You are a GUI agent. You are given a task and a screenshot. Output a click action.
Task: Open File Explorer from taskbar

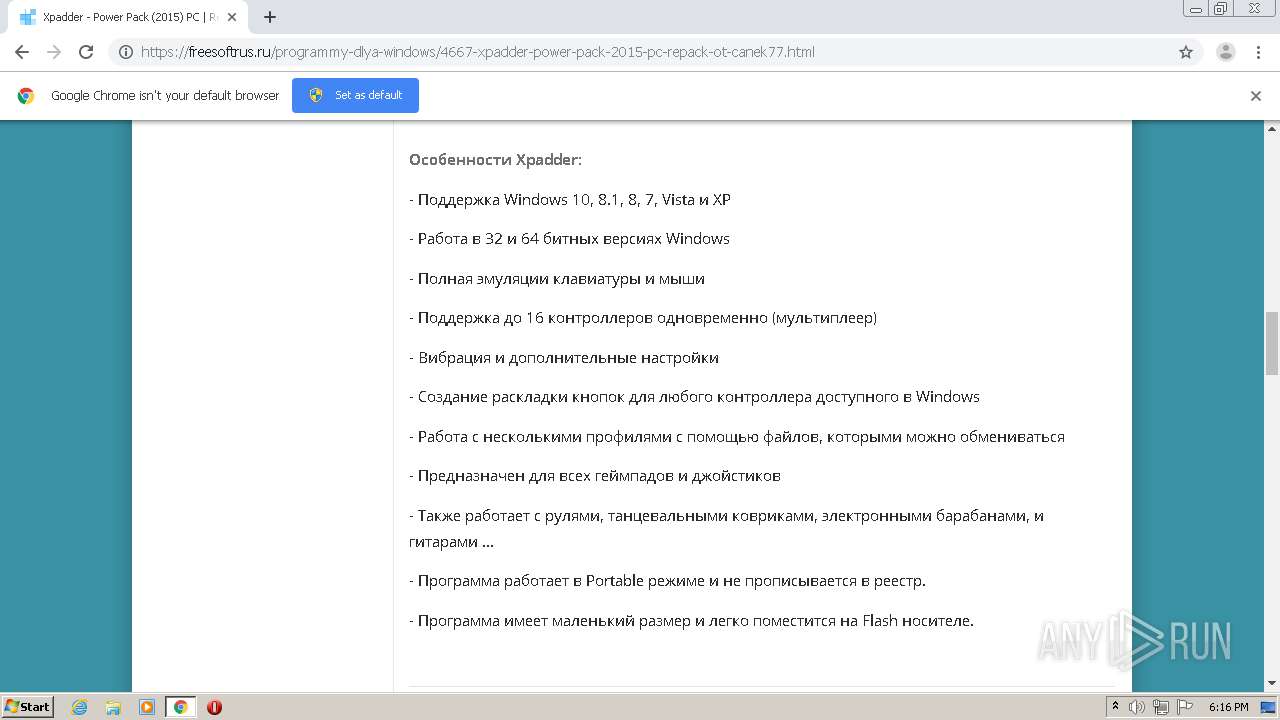point(113,707)
